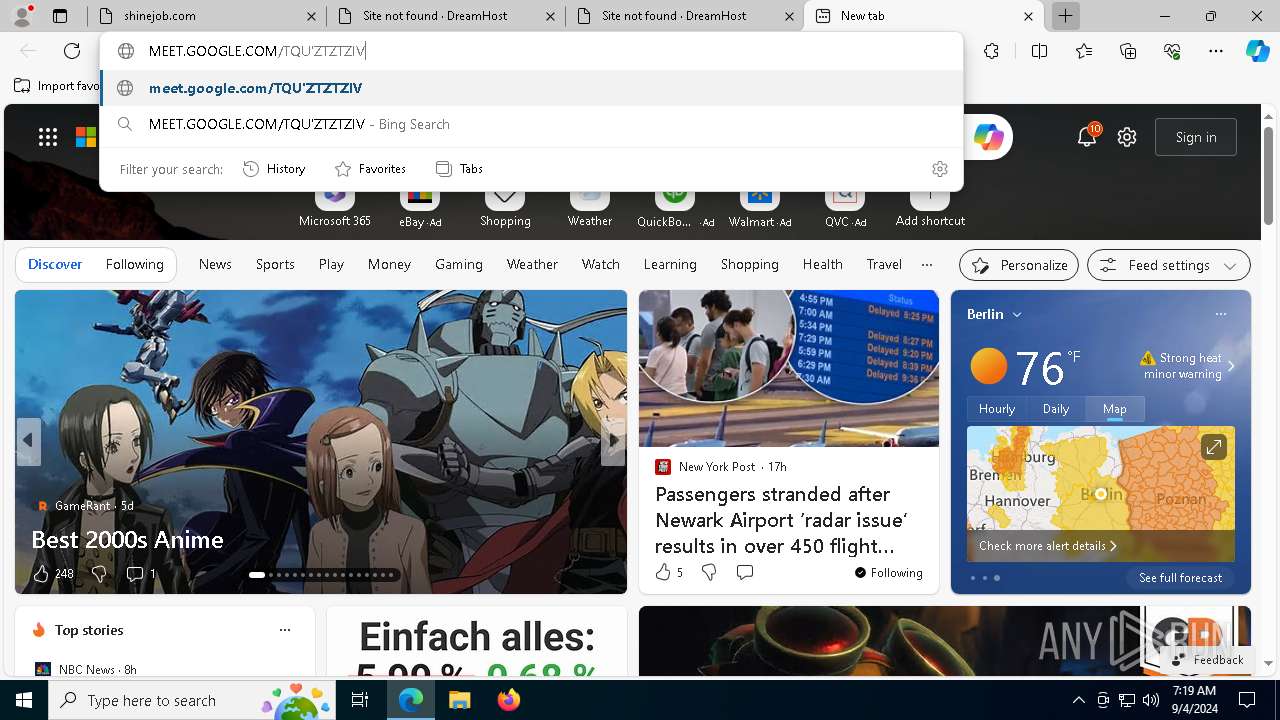Click the Copilot icon on the page
Viewport: 1280px width, 720px height.
click(x=988, y=137)
